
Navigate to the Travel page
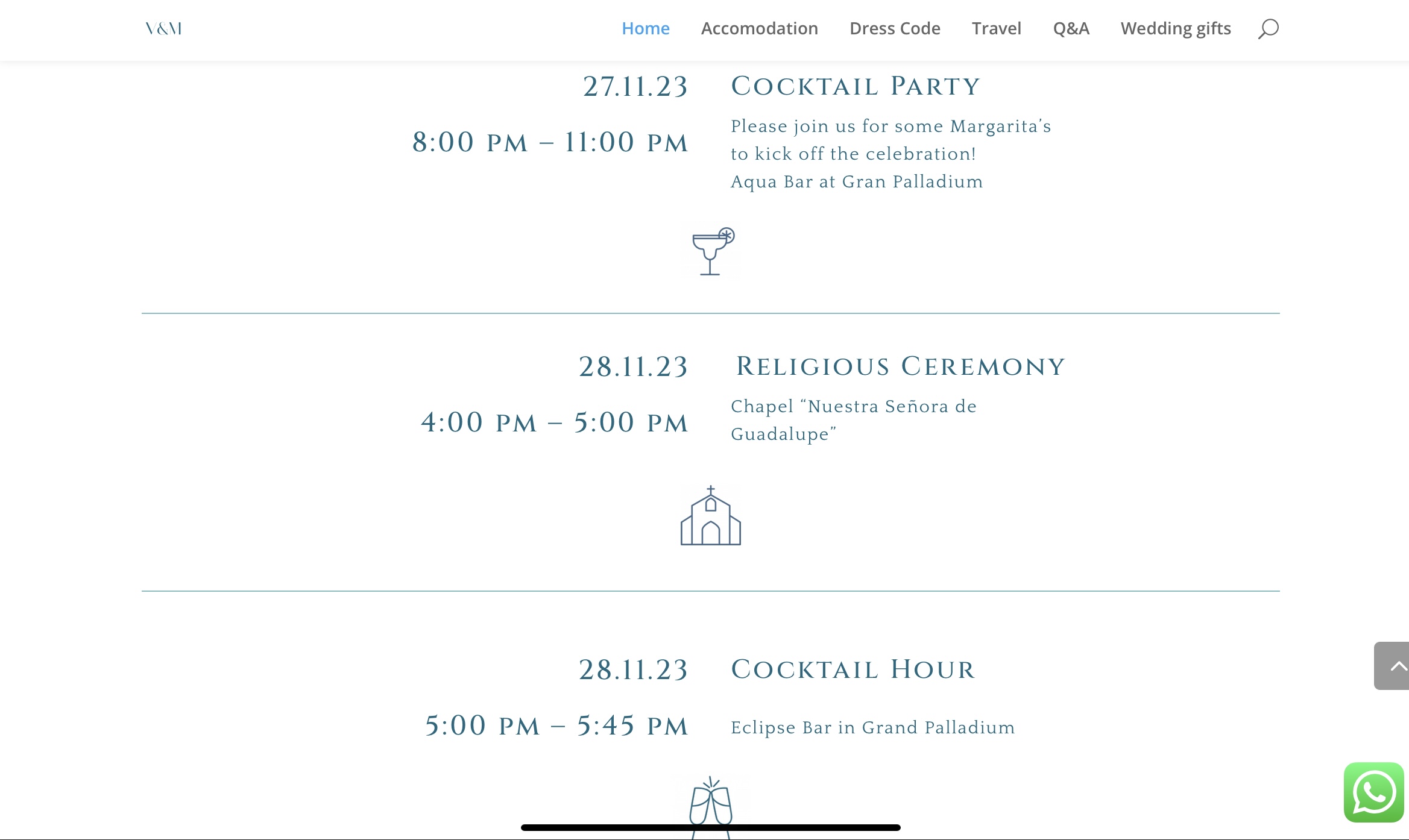996,28
